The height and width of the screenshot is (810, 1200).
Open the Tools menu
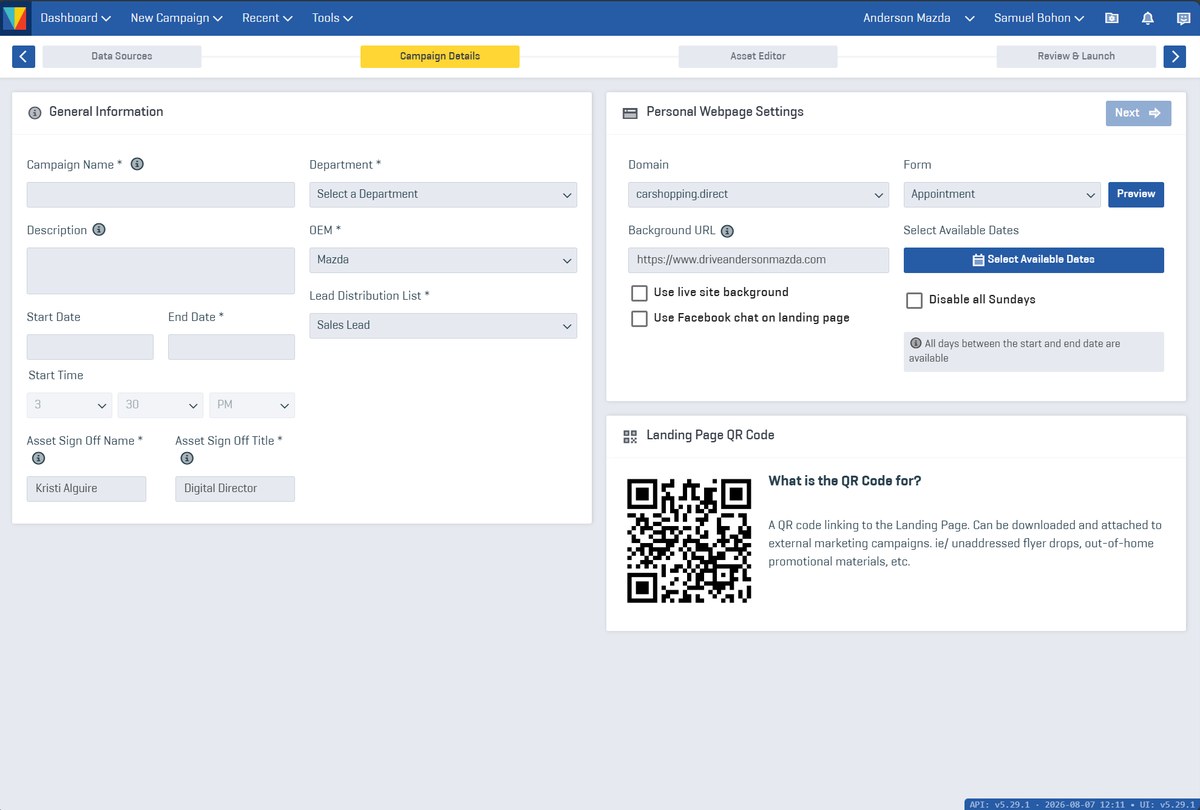pos(332,18)
